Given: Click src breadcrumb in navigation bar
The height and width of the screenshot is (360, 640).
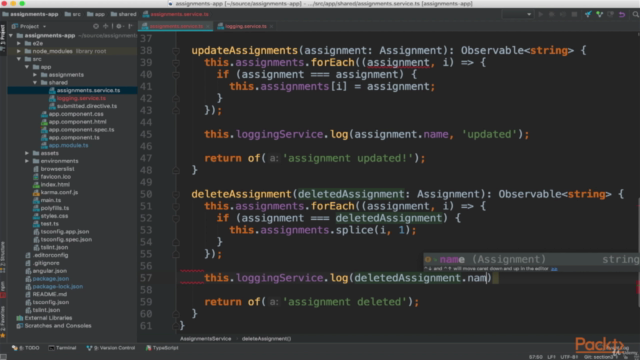Looking at the screenshot, I should [73, 14].
